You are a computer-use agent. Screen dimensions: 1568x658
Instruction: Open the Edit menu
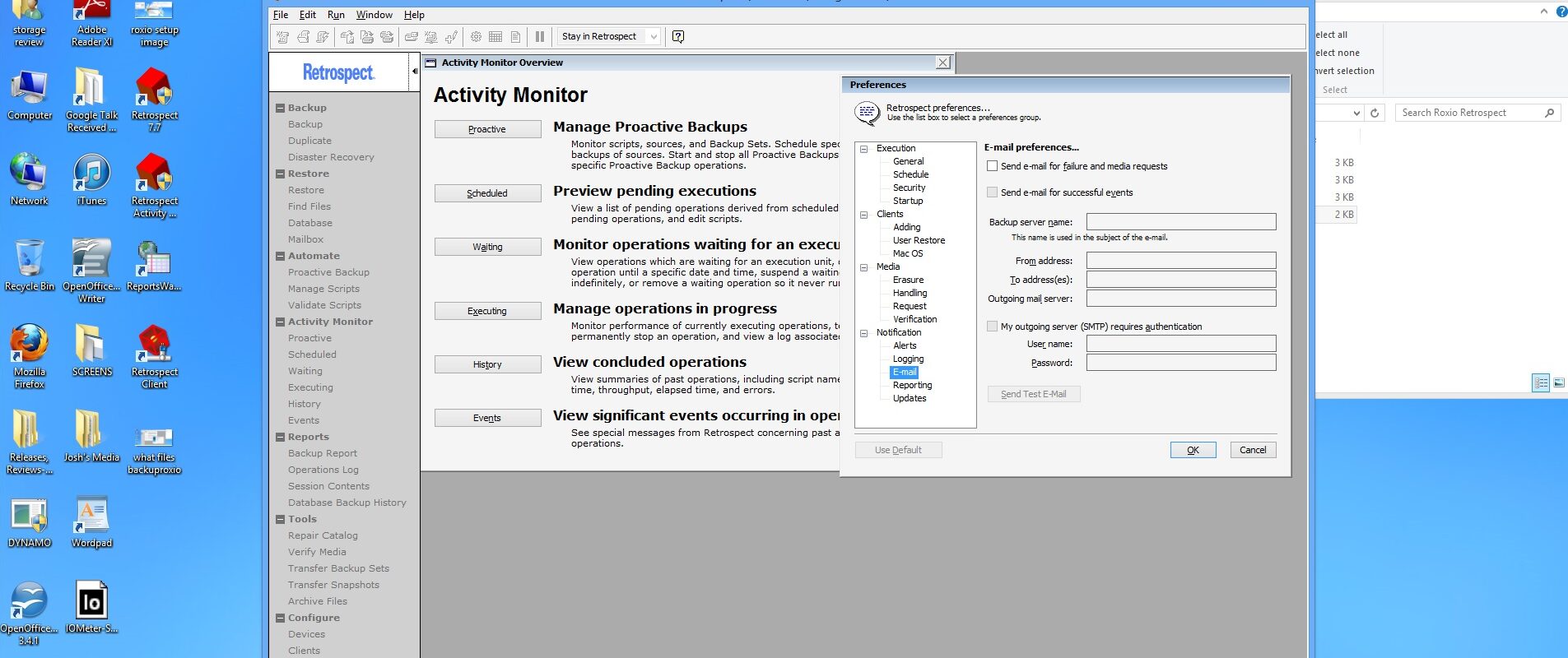(x=308, y=15)
